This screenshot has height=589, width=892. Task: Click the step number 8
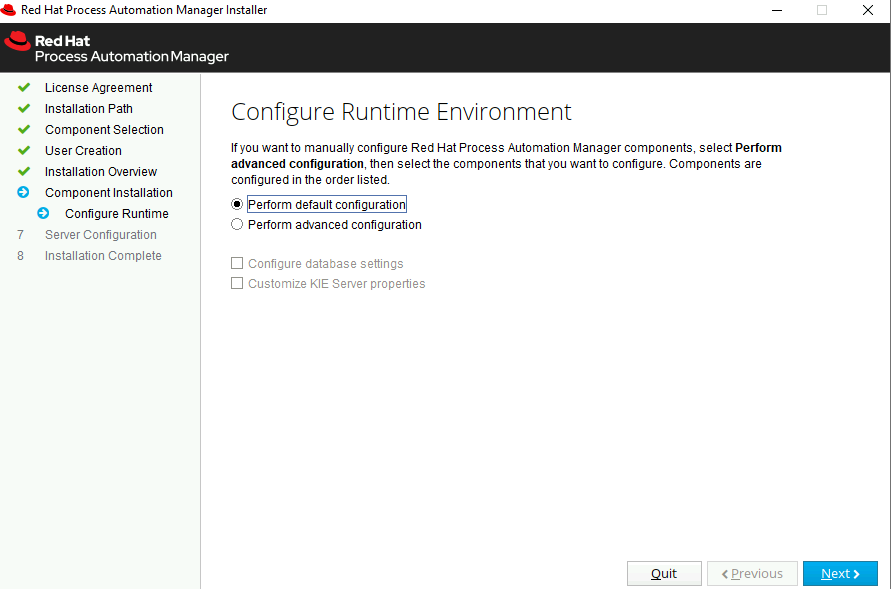point(20,256)
